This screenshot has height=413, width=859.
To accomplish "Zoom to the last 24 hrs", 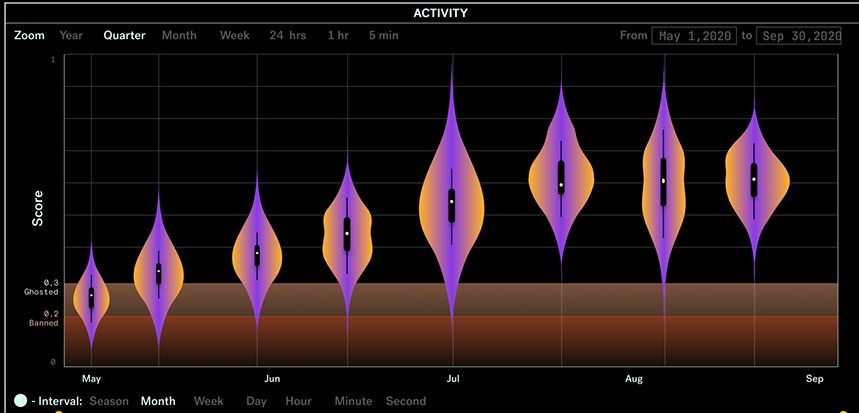I will coord(288,36).
